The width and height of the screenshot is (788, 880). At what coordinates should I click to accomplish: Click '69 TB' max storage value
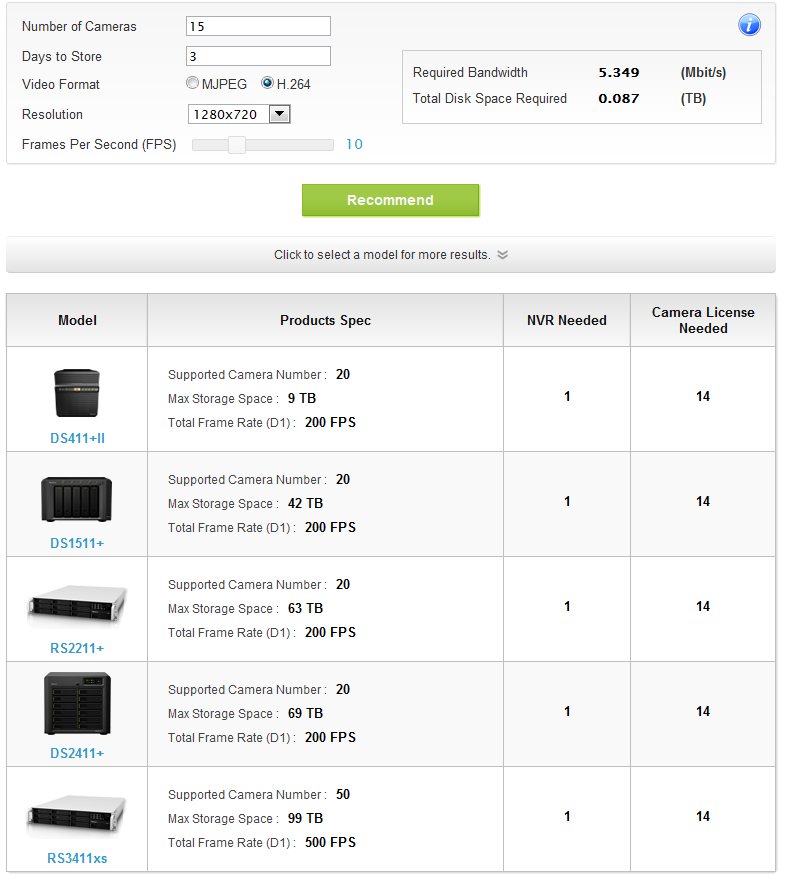click(x=305, y=713)
